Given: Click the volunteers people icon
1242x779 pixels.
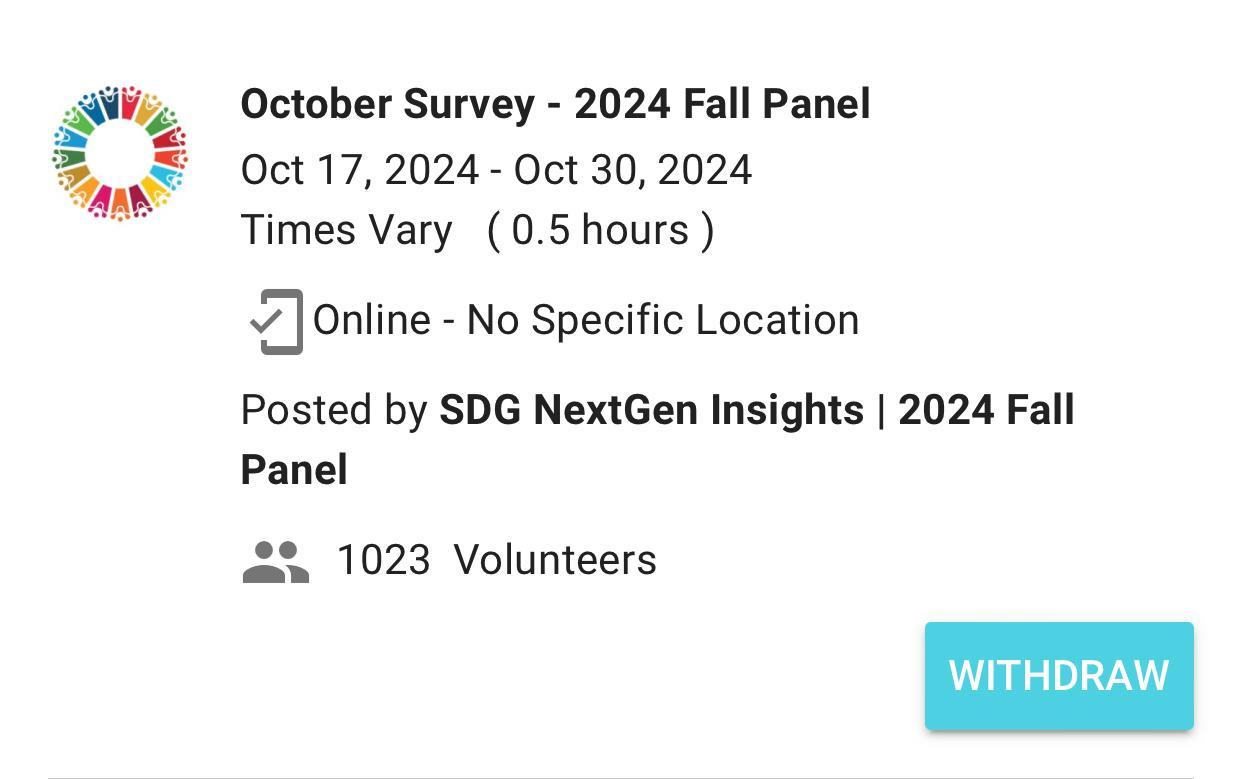Looking at the screenshot, I should point(275,561).
